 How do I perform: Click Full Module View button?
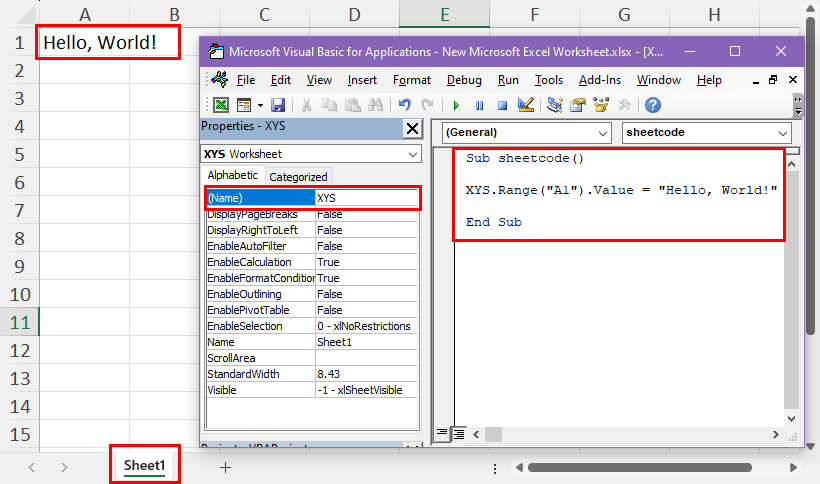click(x=459, y=434)
